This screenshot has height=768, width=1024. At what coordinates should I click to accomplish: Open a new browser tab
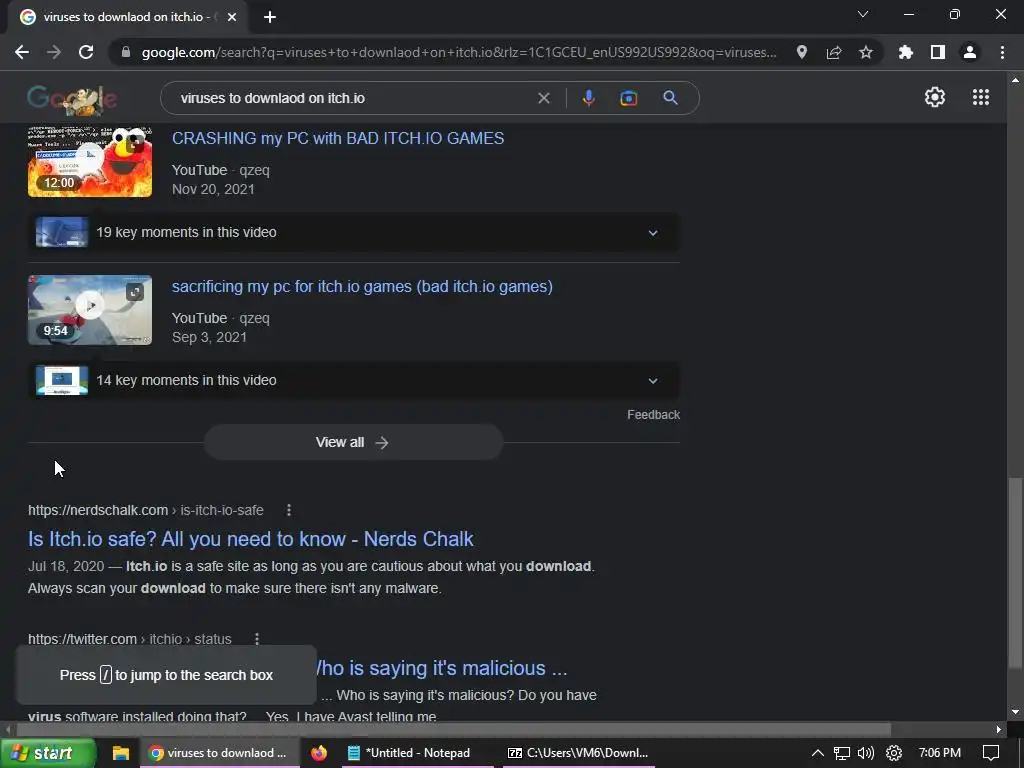(270, 17)
